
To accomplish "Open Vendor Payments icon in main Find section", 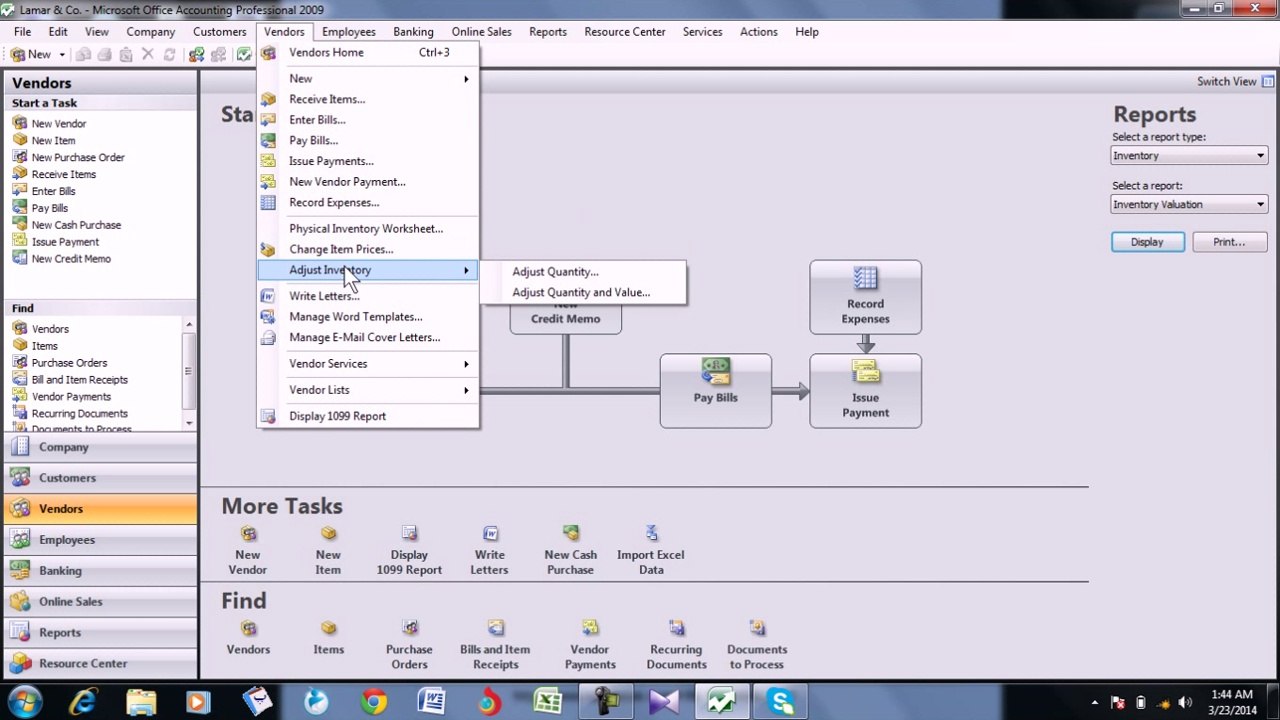I will point(590,629).
